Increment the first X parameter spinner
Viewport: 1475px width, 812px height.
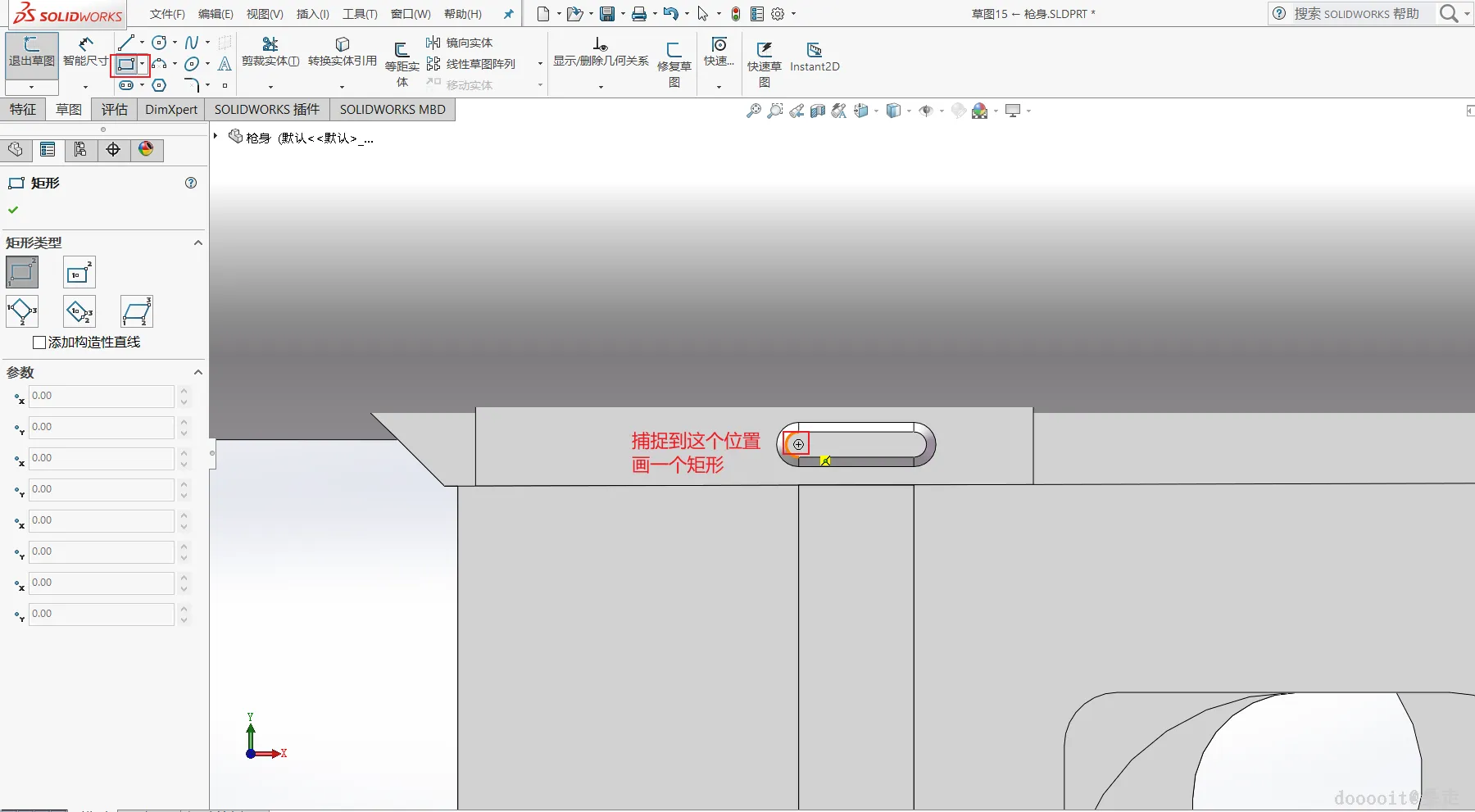184,392
